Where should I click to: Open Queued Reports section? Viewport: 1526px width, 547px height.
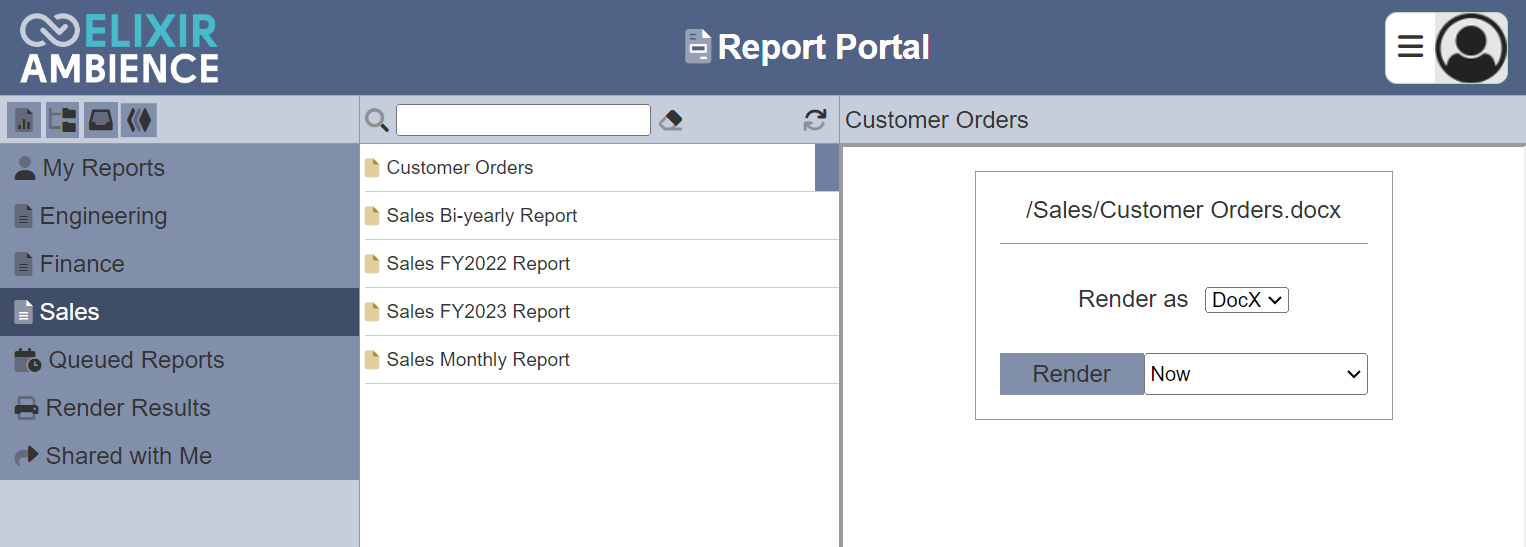click(179, 360)
